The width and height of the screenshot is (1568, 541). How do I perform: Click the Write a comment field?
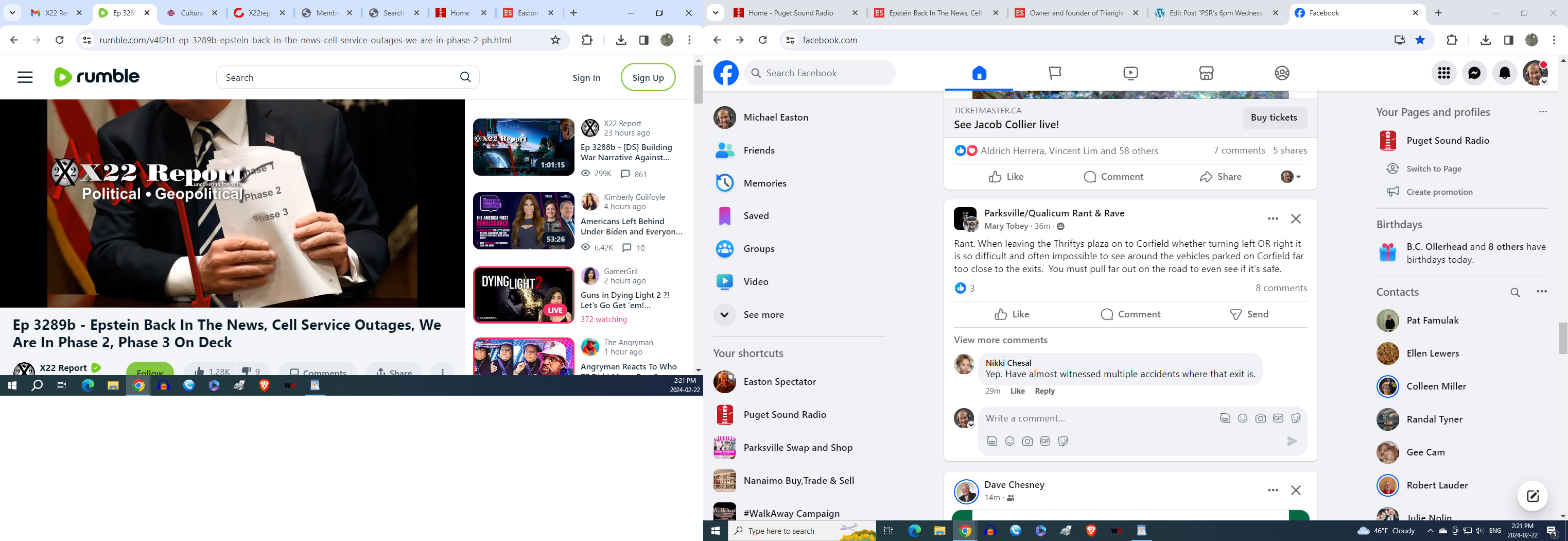(x=1095, y=418)
